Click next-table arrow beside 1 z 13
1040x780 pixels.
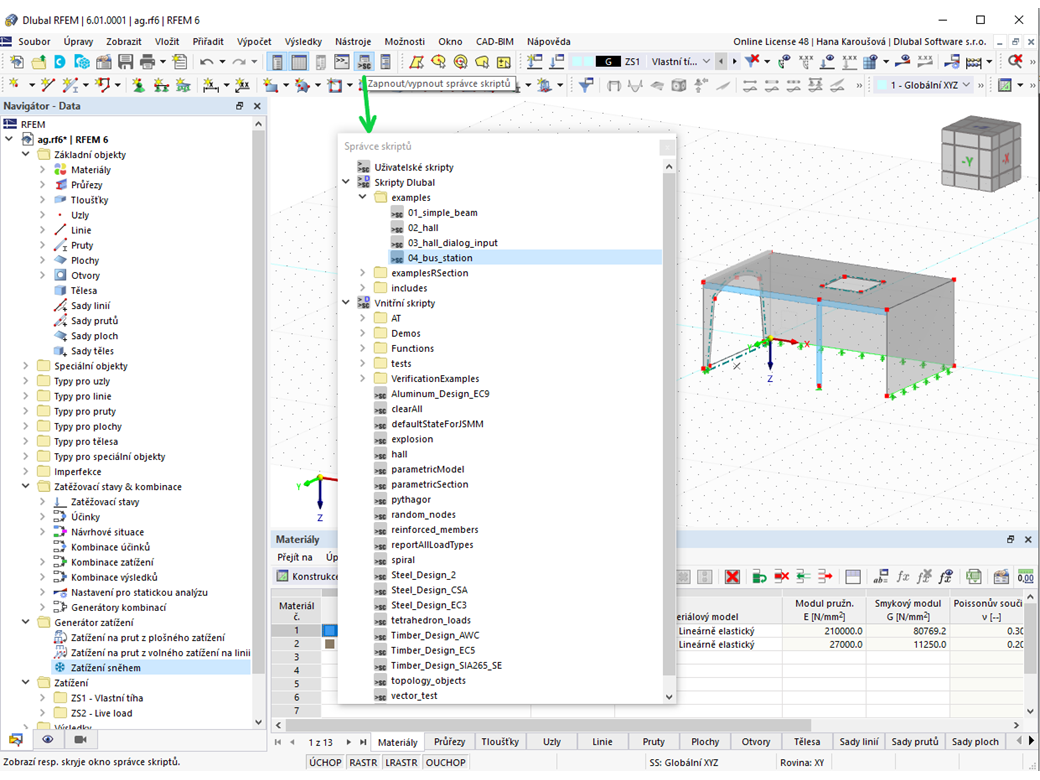[348, 742]
